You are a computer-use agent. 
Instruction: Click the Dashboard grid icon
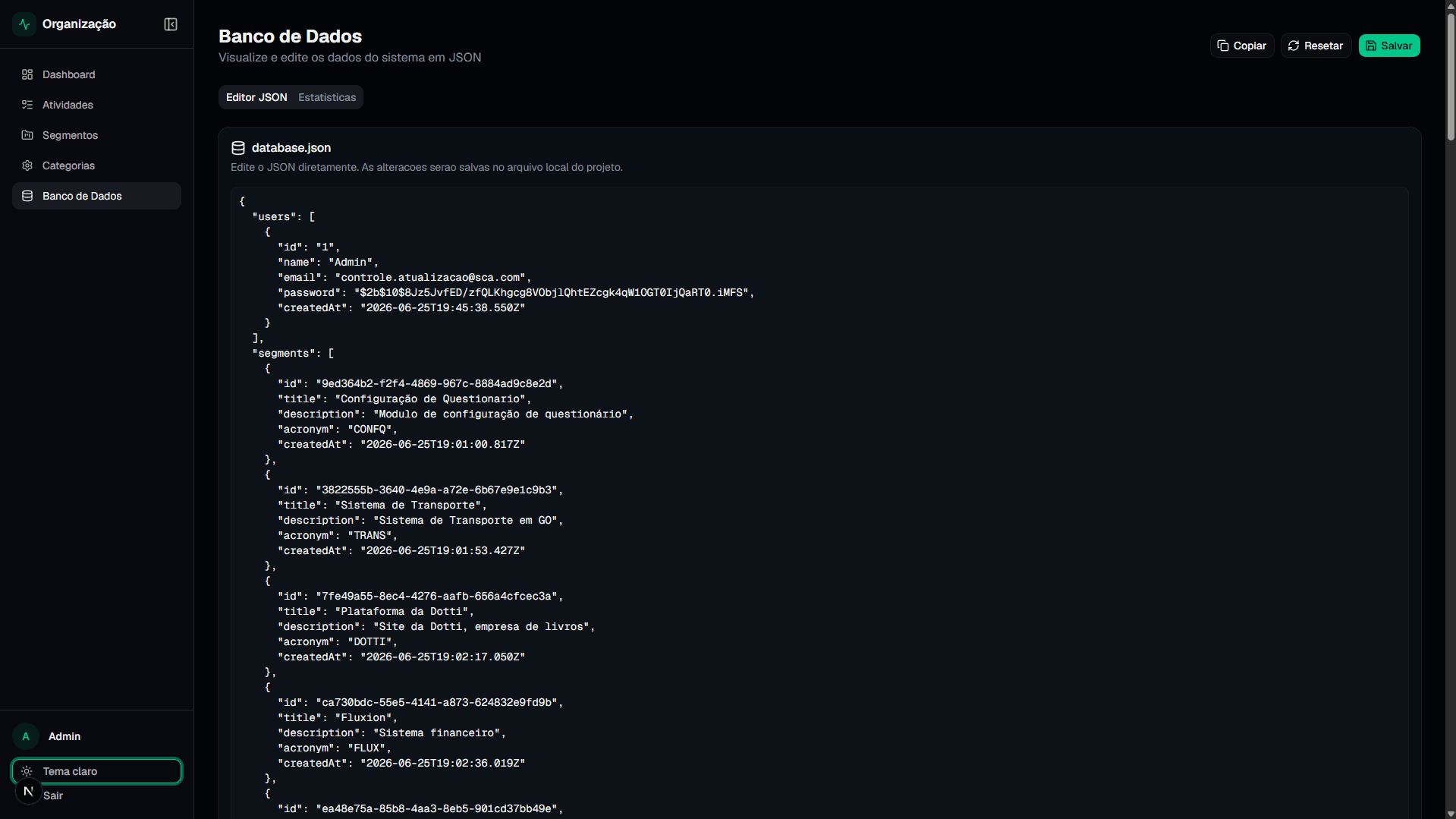[x=27, y=74]
